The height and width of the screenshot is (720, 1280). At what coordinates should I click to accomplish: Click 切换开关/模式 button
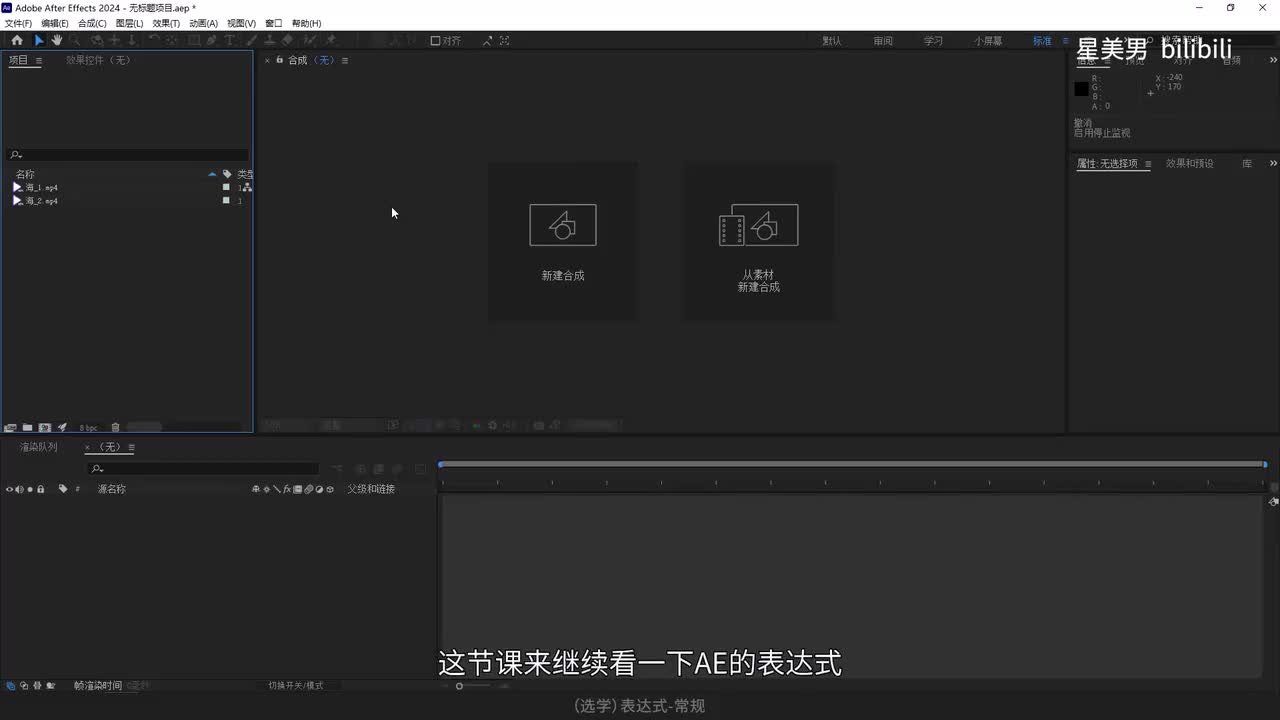pos(295,686)
